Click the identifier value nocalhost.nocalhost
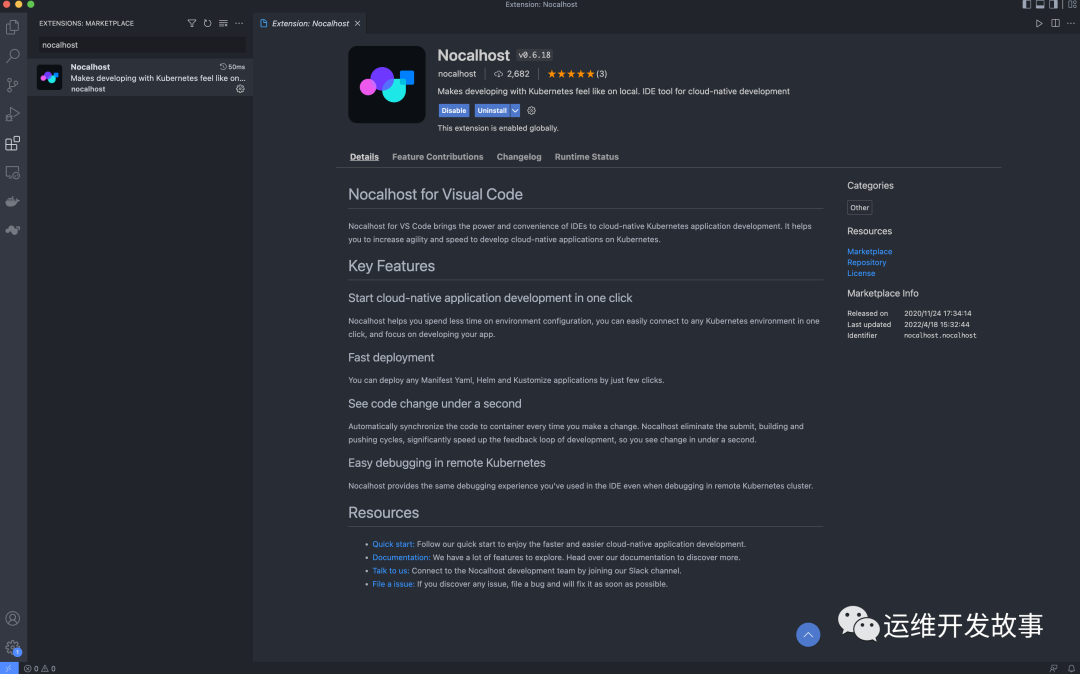 [x=940, y=335]
